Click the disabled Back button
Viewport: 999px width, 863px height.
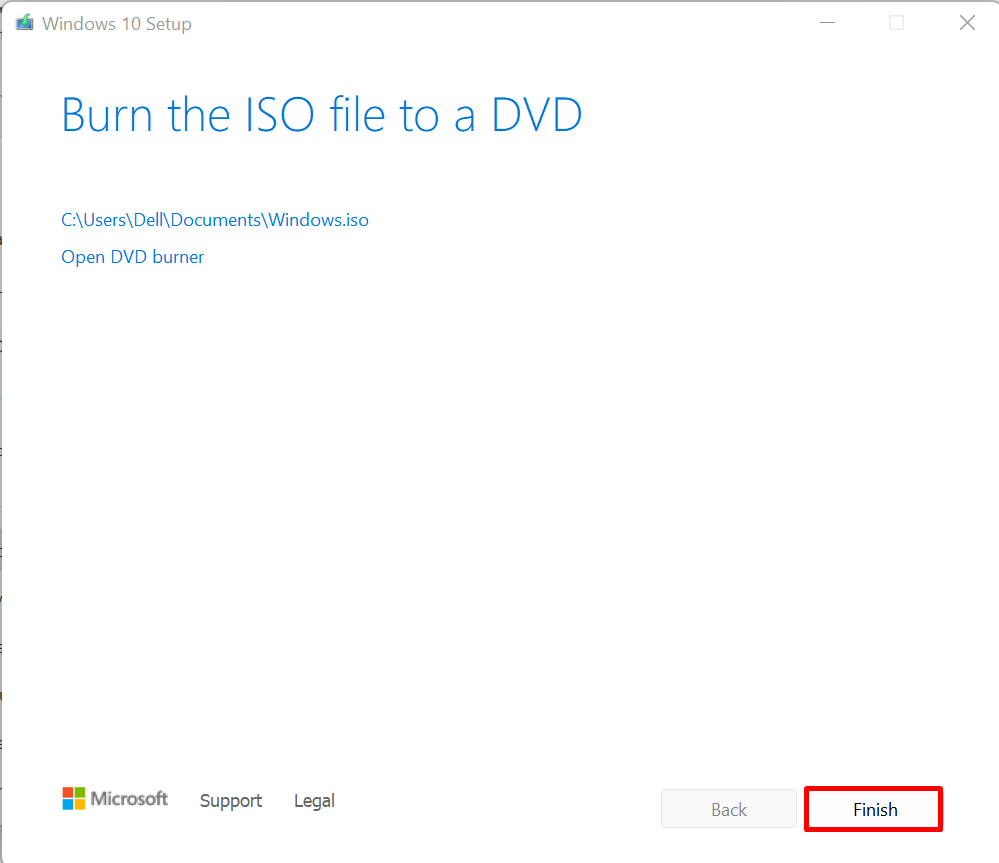(x=729, y=809)
